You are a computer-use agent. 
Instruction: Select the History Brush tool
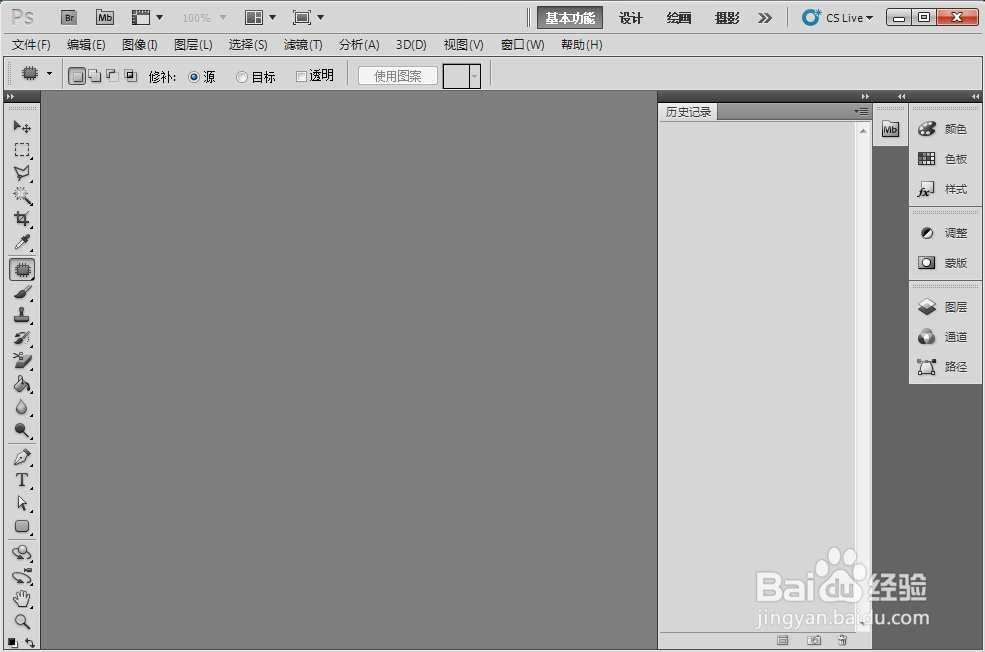pos(22,338)
